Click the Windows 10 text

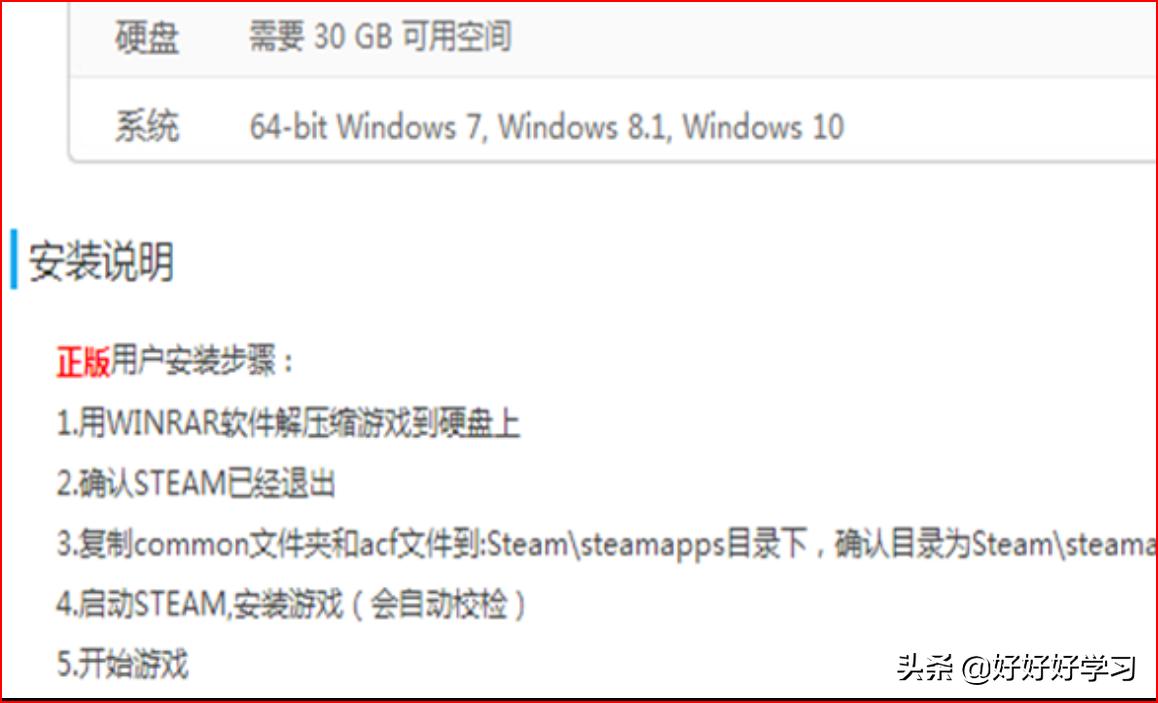[x=763, y=126]
